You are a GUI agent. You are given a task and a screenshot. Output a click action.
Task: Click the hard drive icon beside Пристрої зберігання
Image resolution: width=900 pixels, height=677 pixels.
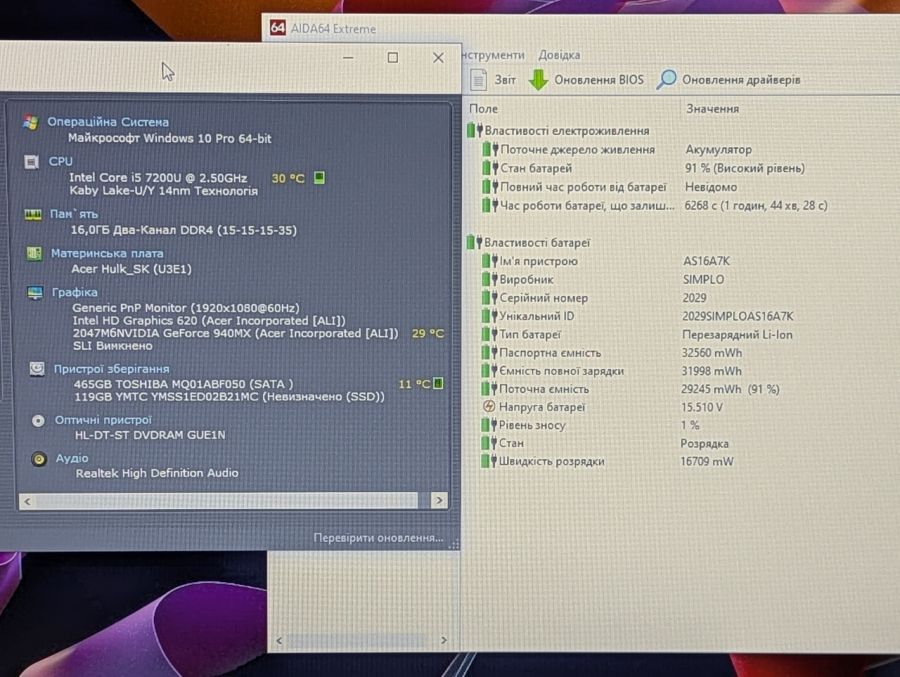37,368
